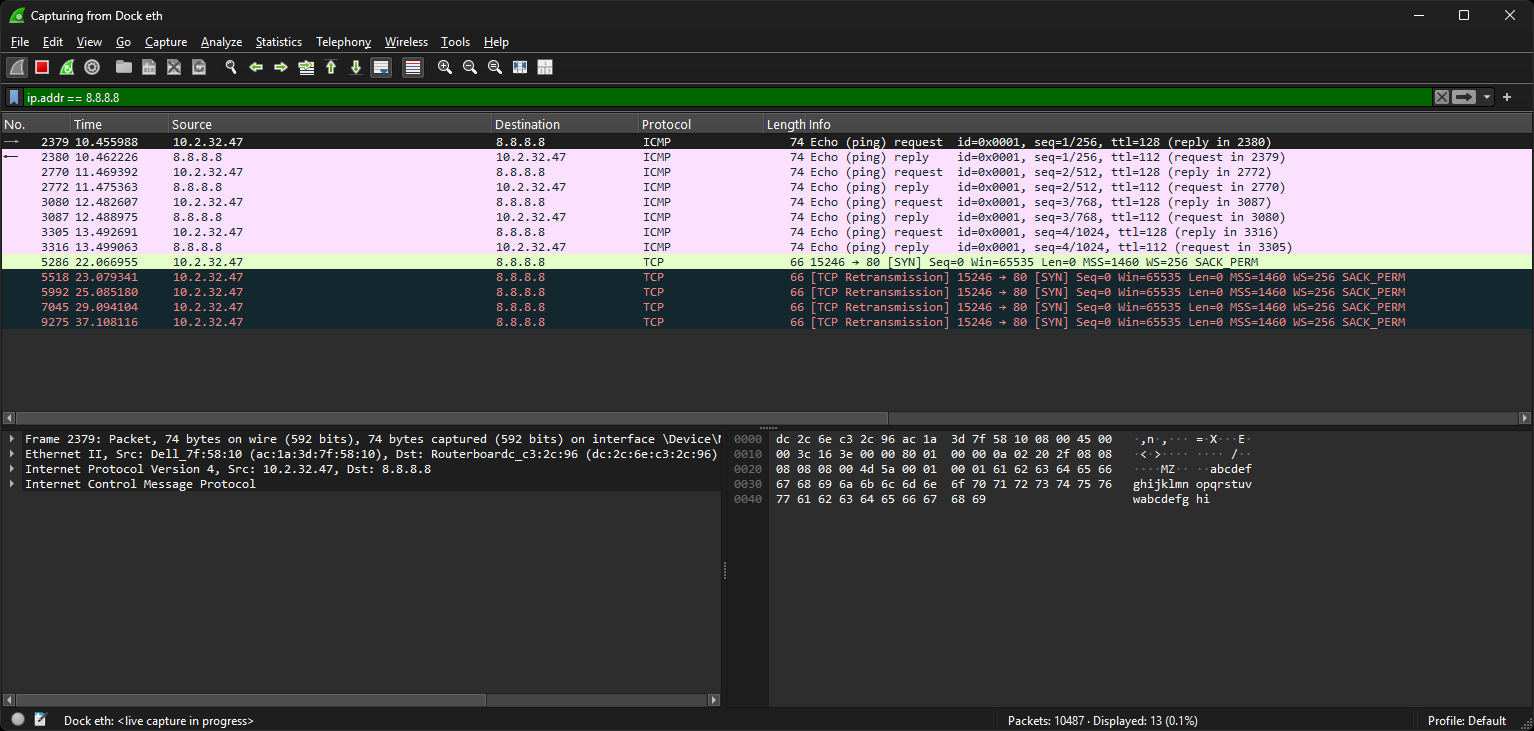
Task: Open the Analyze menu
Action: 221,42
